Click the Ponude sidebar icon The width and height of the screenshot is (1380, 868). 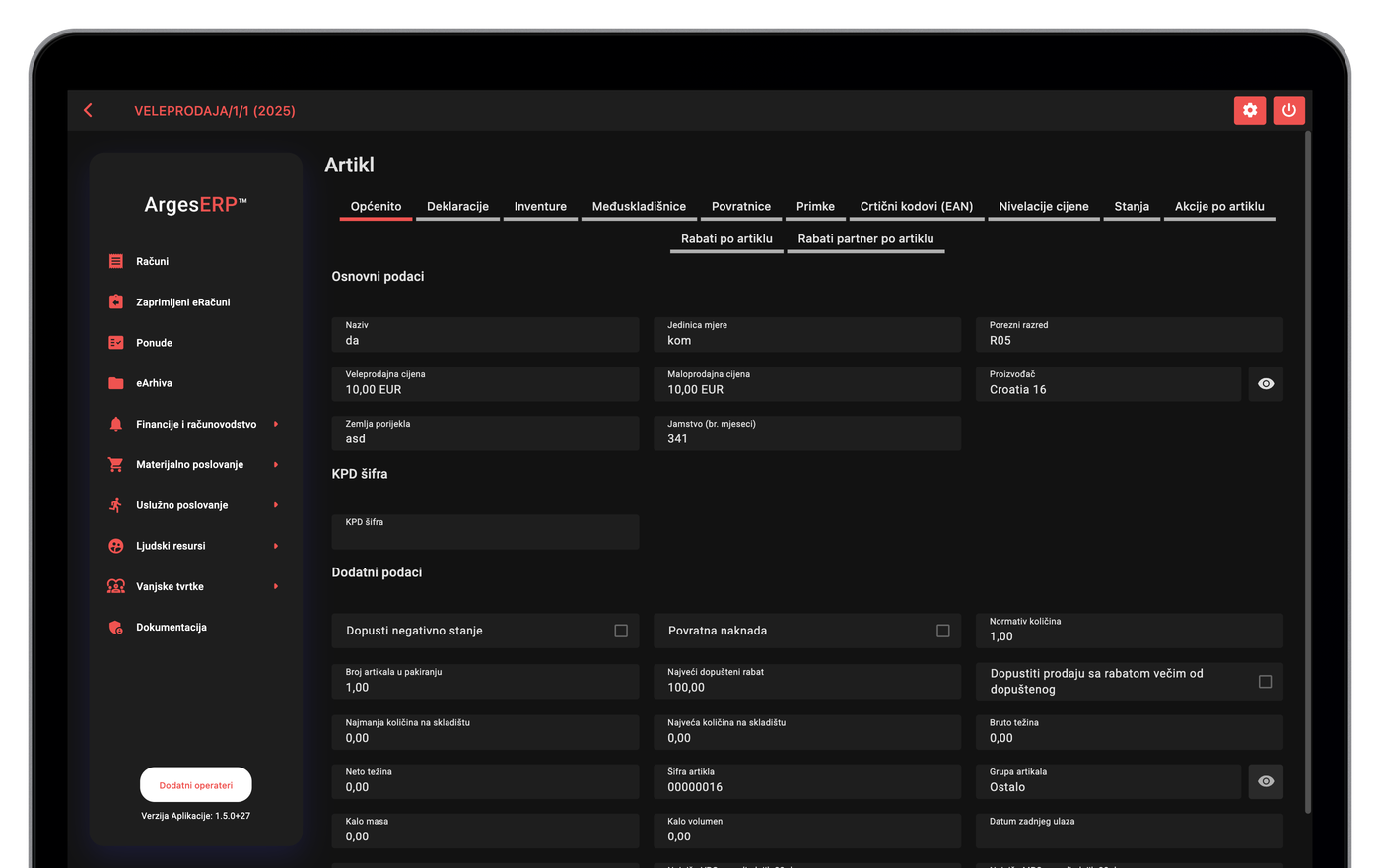[116, 342]
